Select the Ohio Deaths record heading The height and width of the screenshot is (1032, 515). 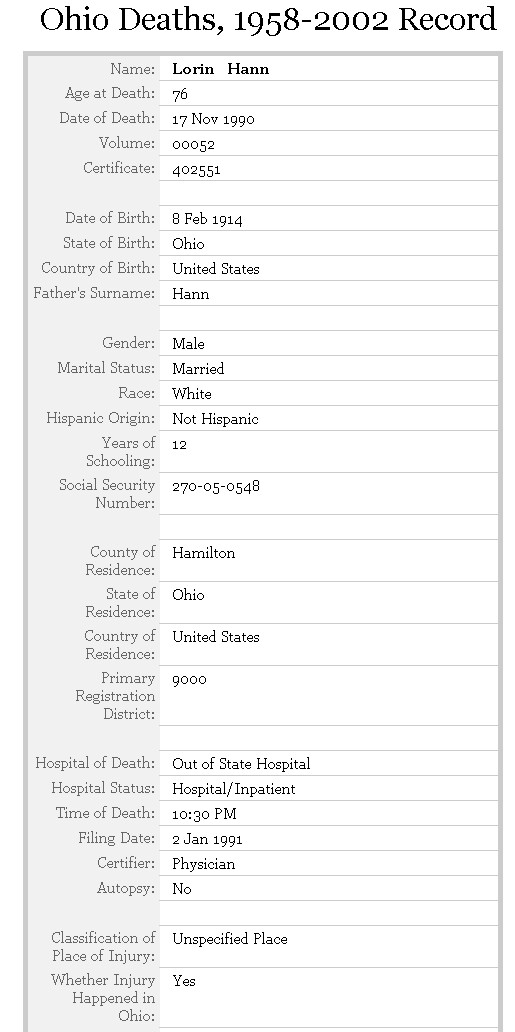pos(268,20)
